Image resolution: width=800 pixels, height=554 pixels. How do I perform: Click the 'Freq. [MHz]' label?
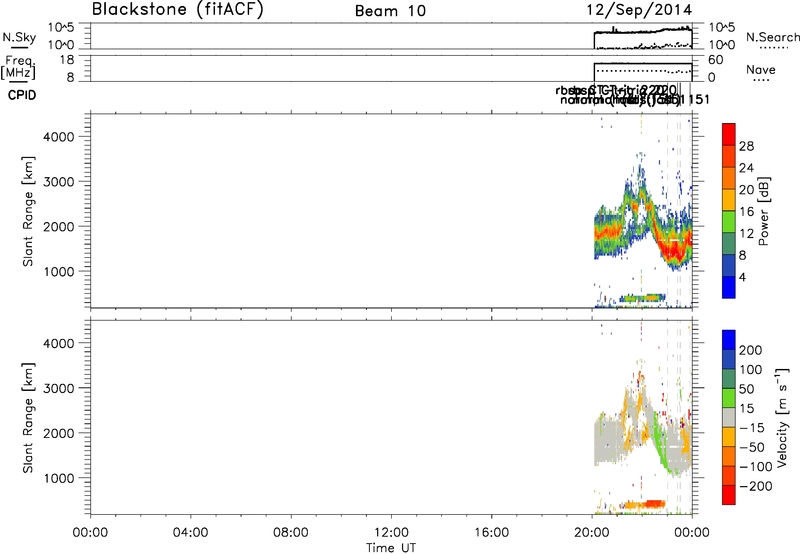(x=18, y=67)
